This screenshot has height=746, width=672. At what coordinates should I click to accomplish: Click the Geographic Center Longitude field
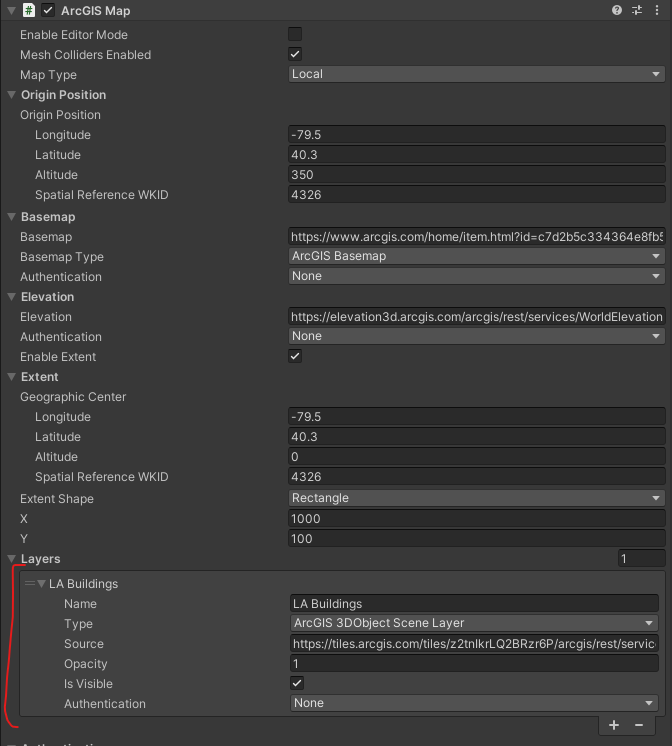pos(476,417)
